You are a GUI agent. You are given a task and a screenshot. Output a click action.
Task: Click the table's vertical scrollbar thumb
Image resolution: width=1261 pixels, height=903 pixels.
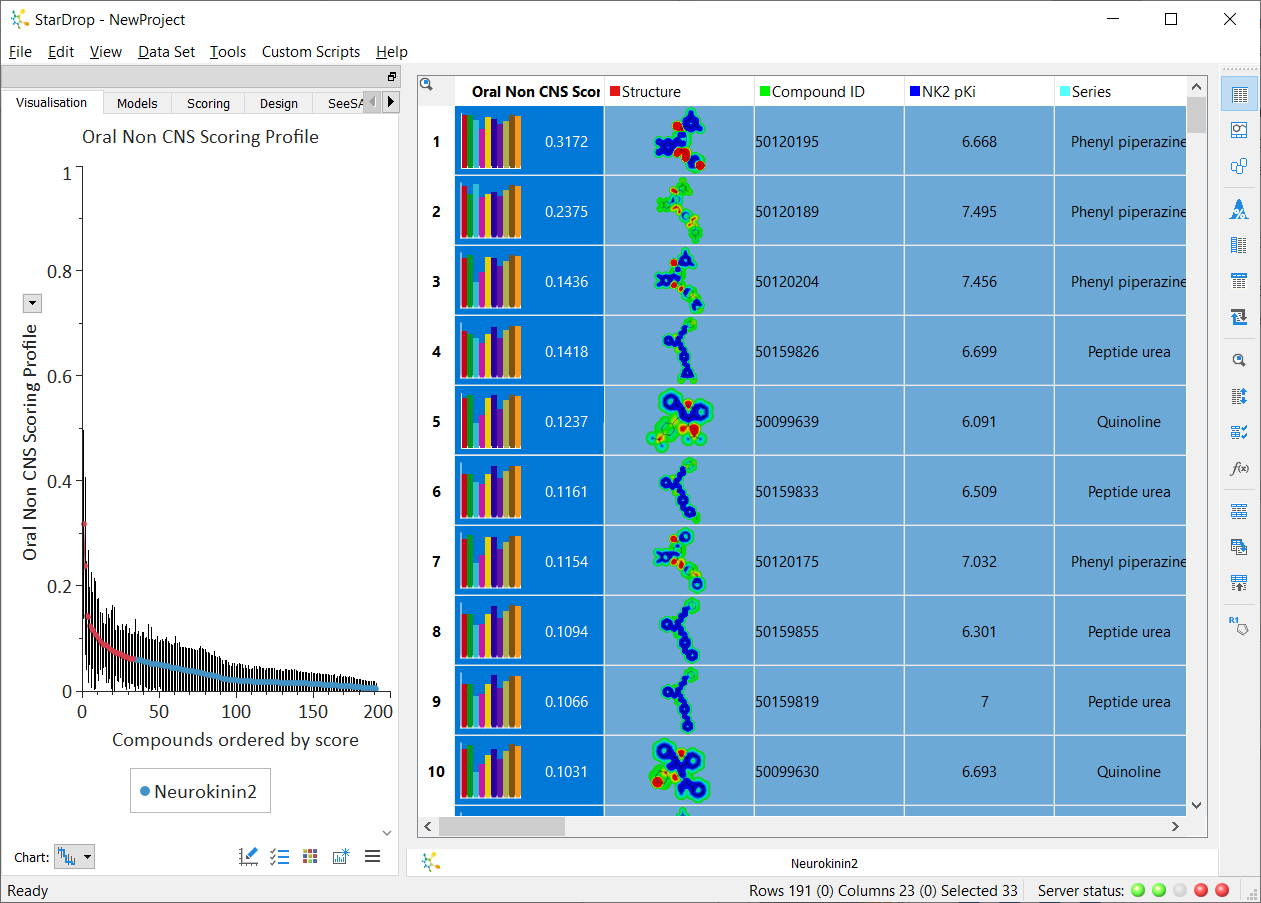tap(1197, 114)
